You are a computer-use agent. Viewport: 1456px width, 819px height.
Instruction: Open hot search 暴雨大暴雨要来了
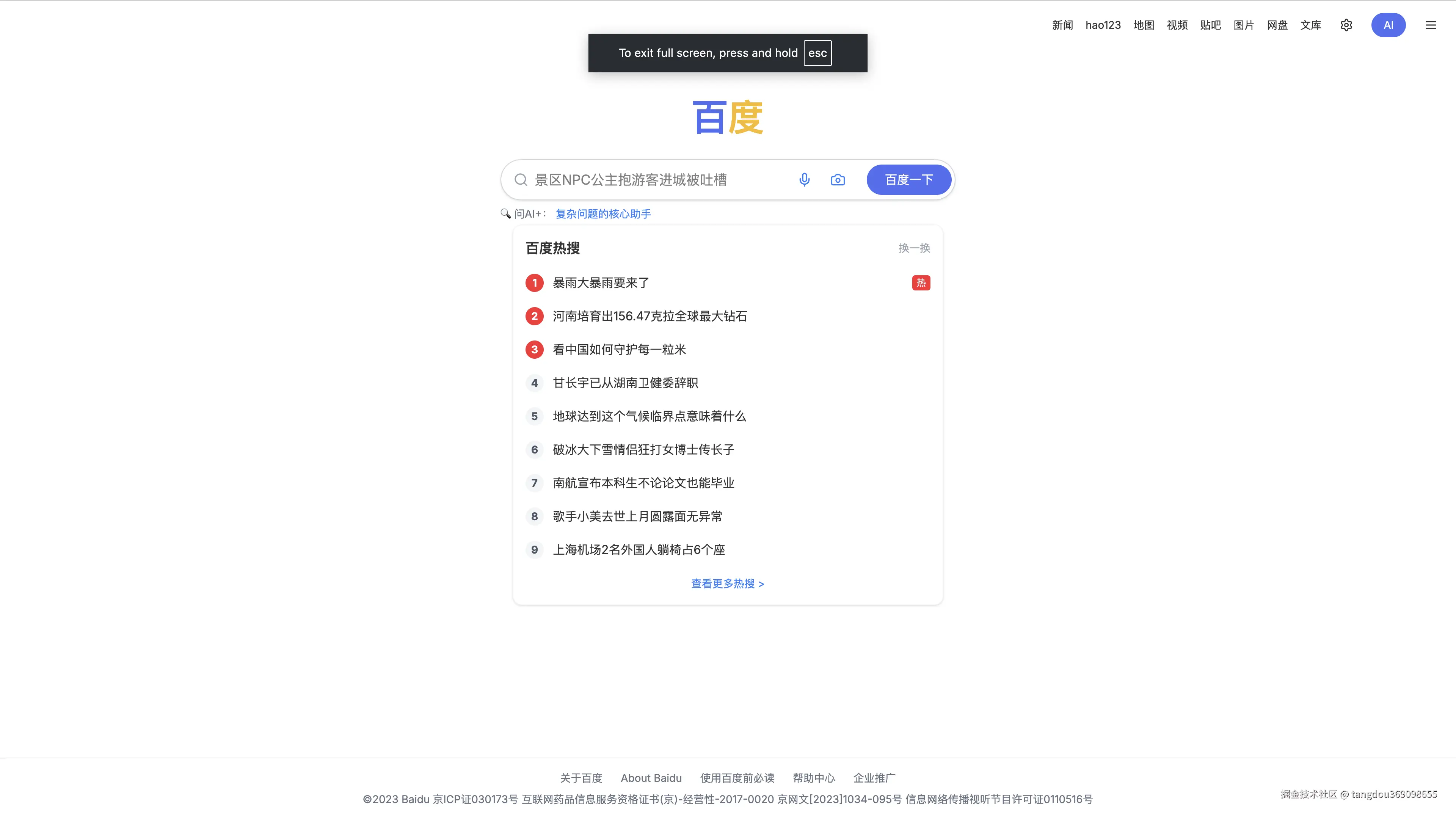coord(601,282)
